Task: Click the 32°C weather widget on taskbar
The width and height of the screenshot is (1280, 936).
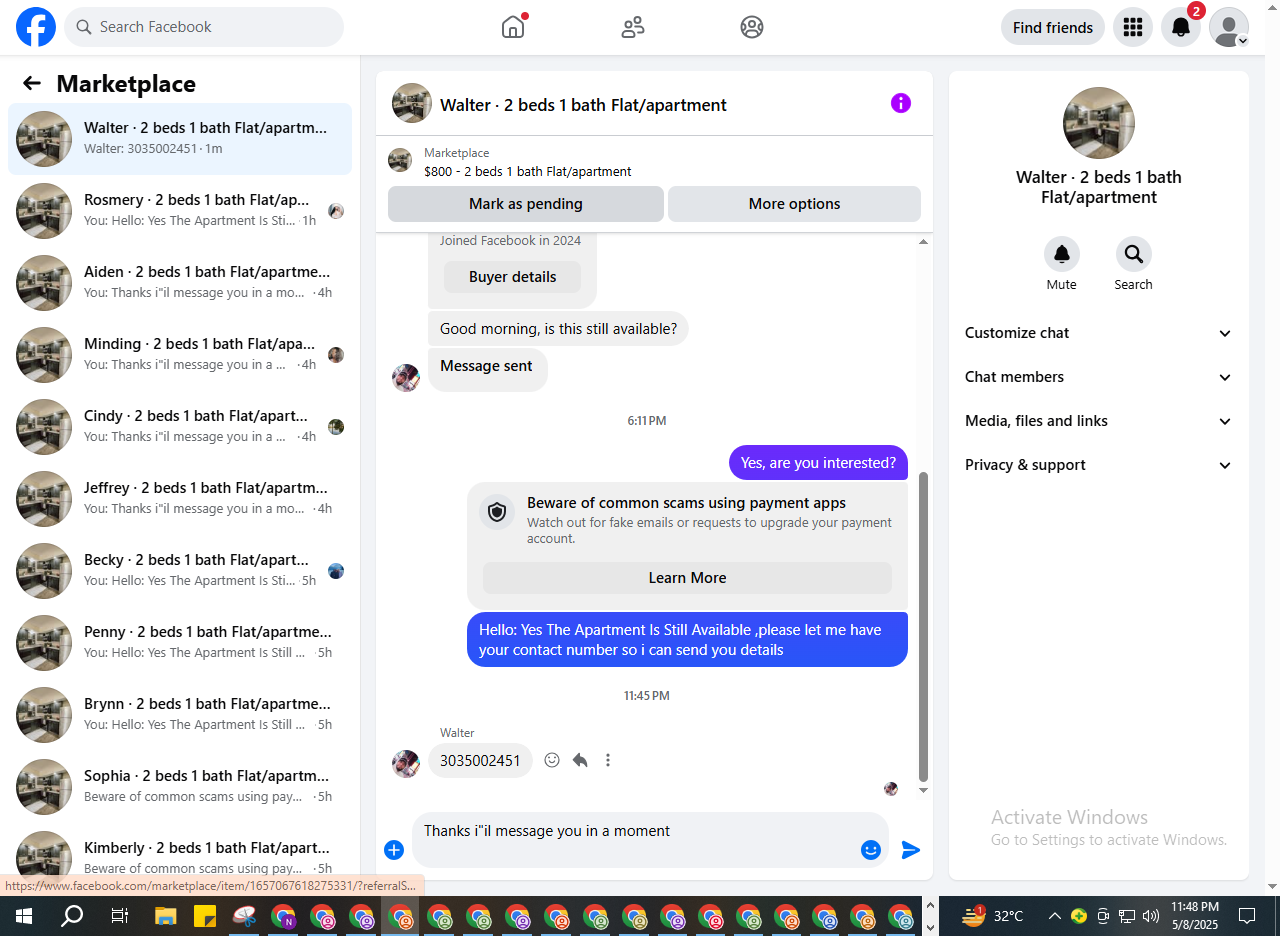Action: (993, 915)
